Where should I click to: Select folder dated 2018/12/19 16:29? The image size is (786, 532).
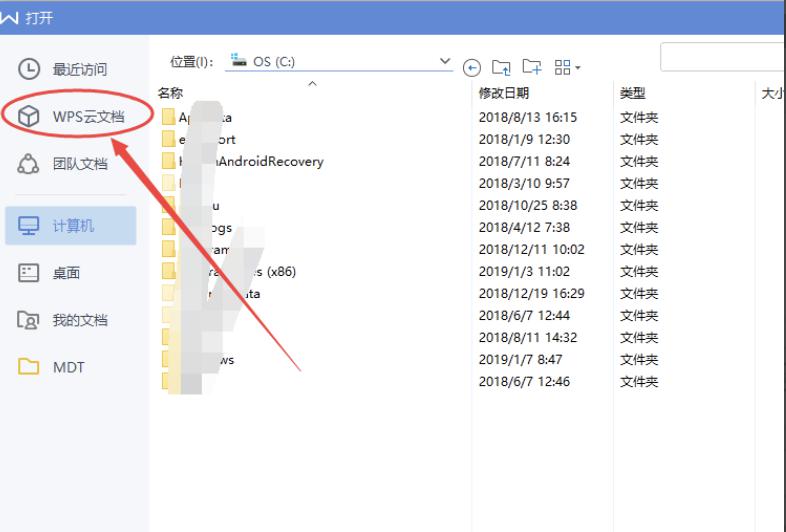point(410,294)
